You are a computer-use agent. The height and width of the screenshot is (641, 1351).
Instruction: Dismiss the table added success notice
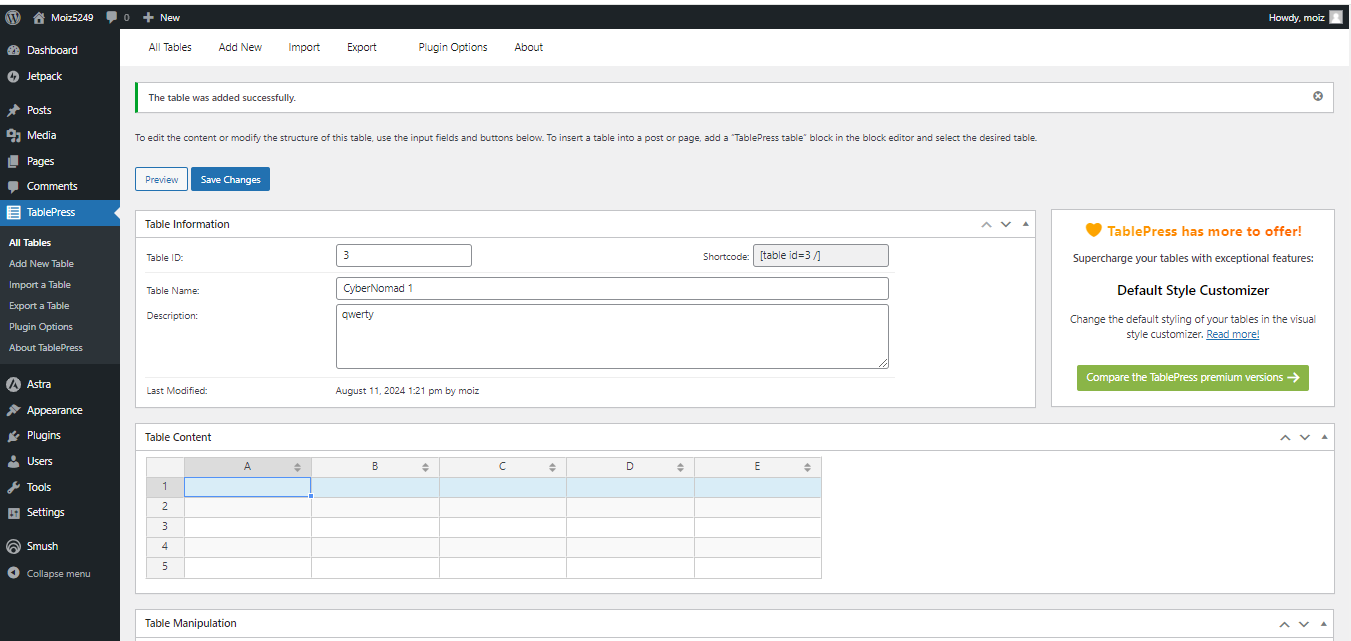click(x=1318, y=96)
